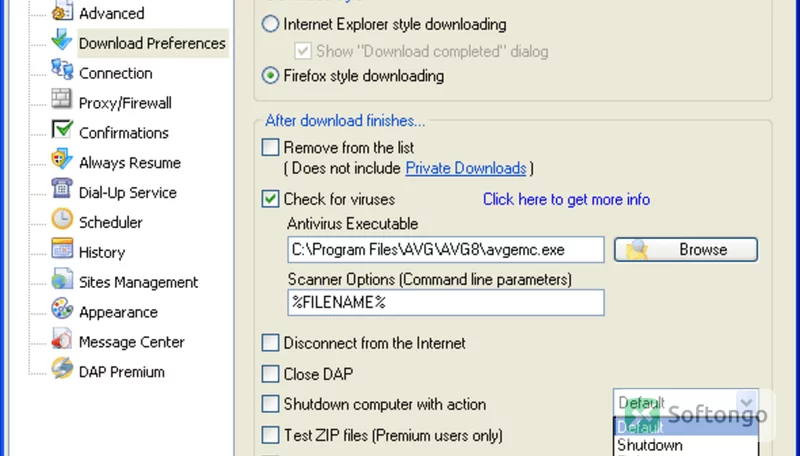Click the Download Preferences green arrow icon
The width and height of the screenshot is (800, 456).
pos(62,40)
